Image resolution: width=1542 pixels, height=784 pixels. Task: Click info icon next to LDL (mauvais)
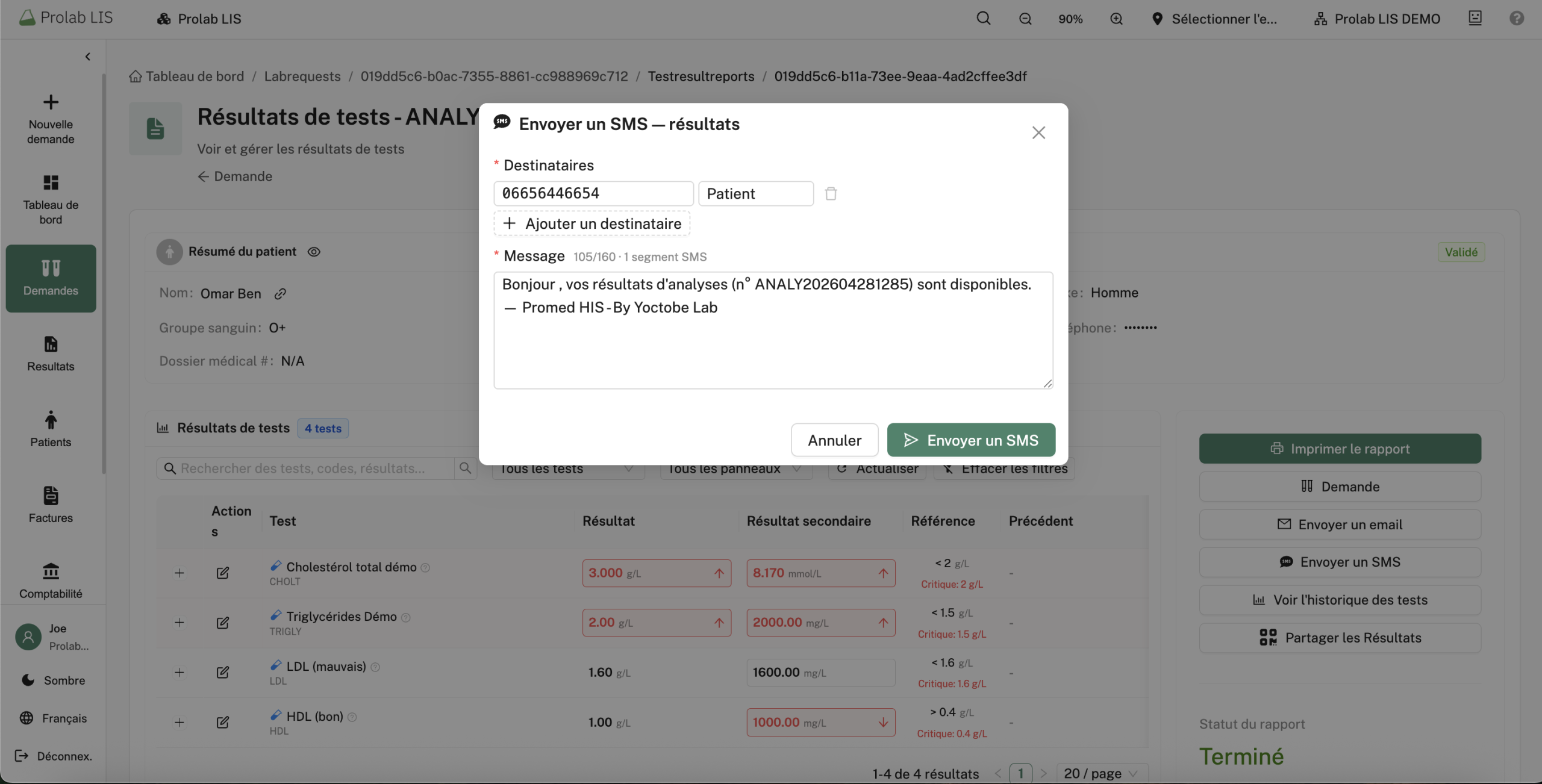coord(375,667)
